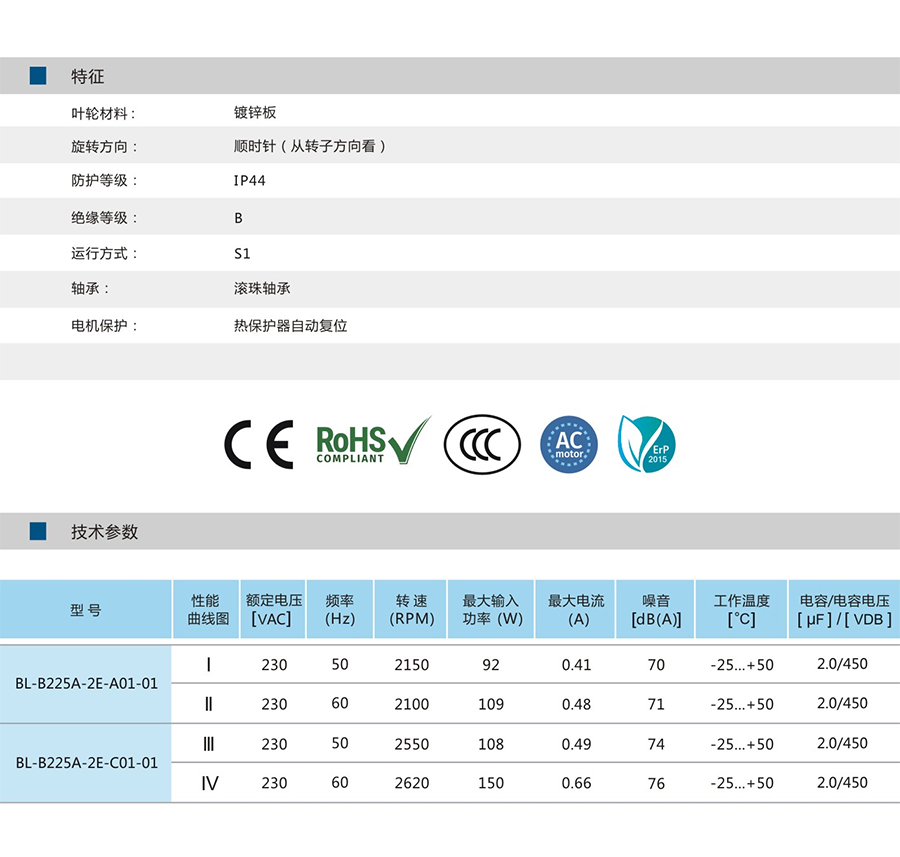Click the value 顺时针（从转子方向看）
Image resolution: width=900 pixels, height=857 pixels.
click(310, 146)
